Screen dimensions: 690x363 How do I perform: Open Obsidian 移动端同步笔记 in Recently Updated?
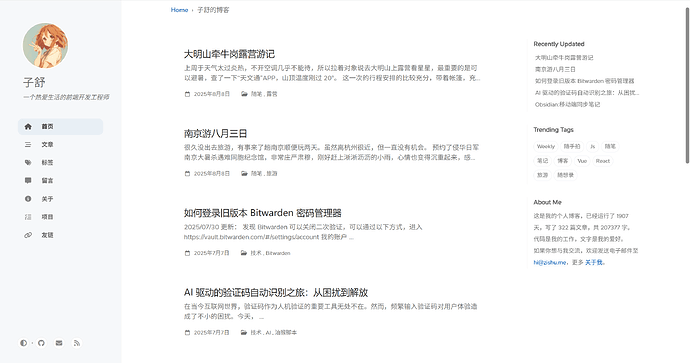click(x=568, y=105)
